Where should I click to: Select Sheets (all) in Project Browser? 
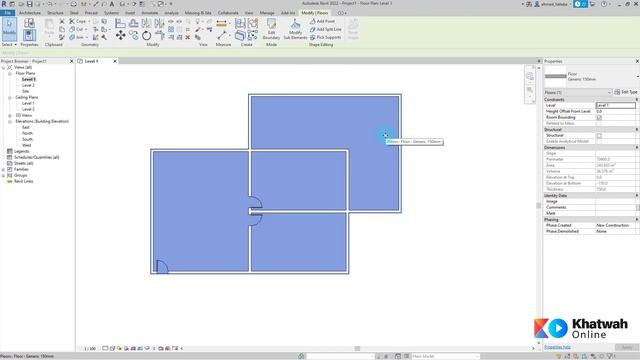pos(24,163)
